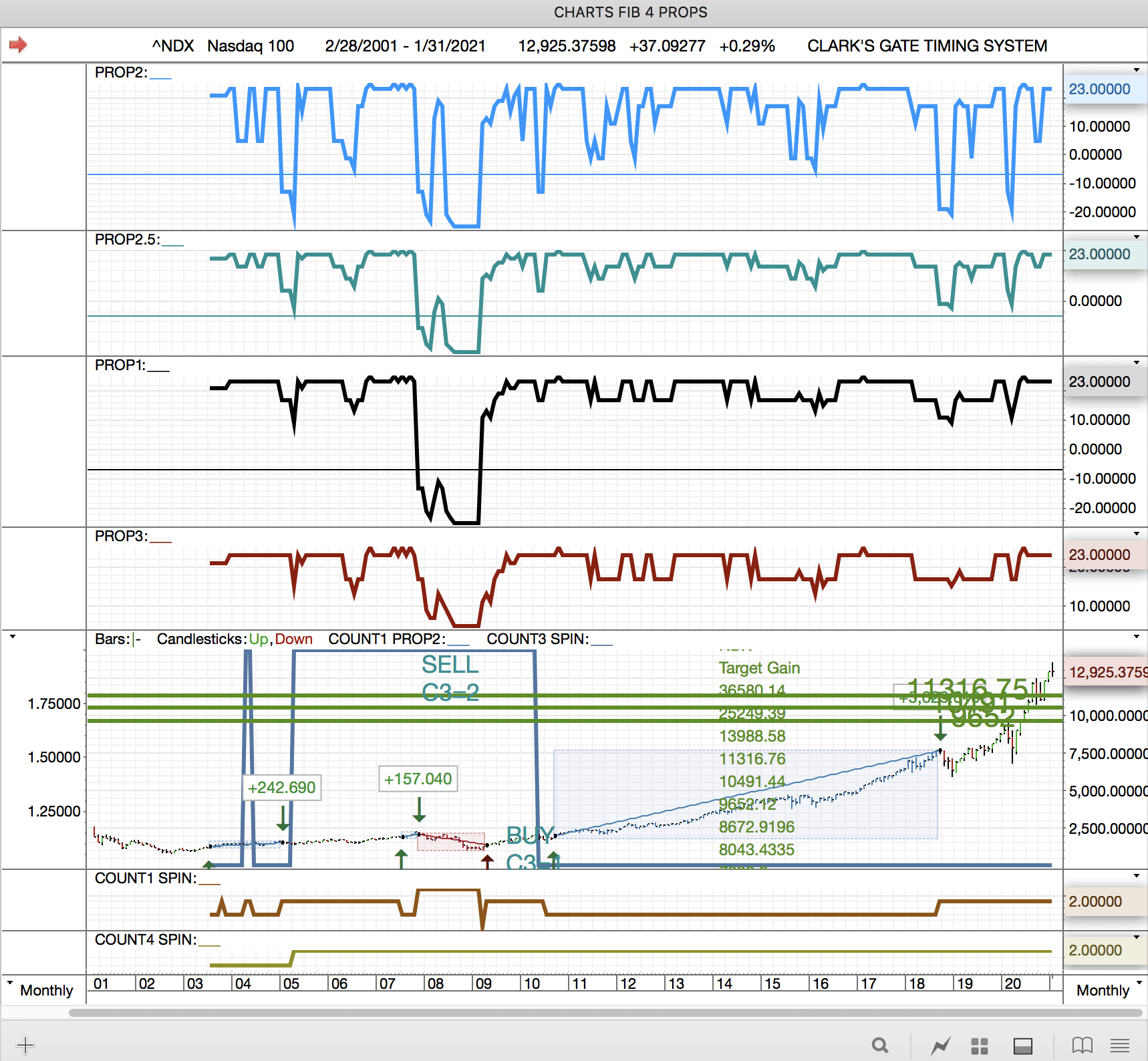Open price pane left-side menu triangle
Image resolution: width=1148 pixels, height=1061 pixels.
13,637
